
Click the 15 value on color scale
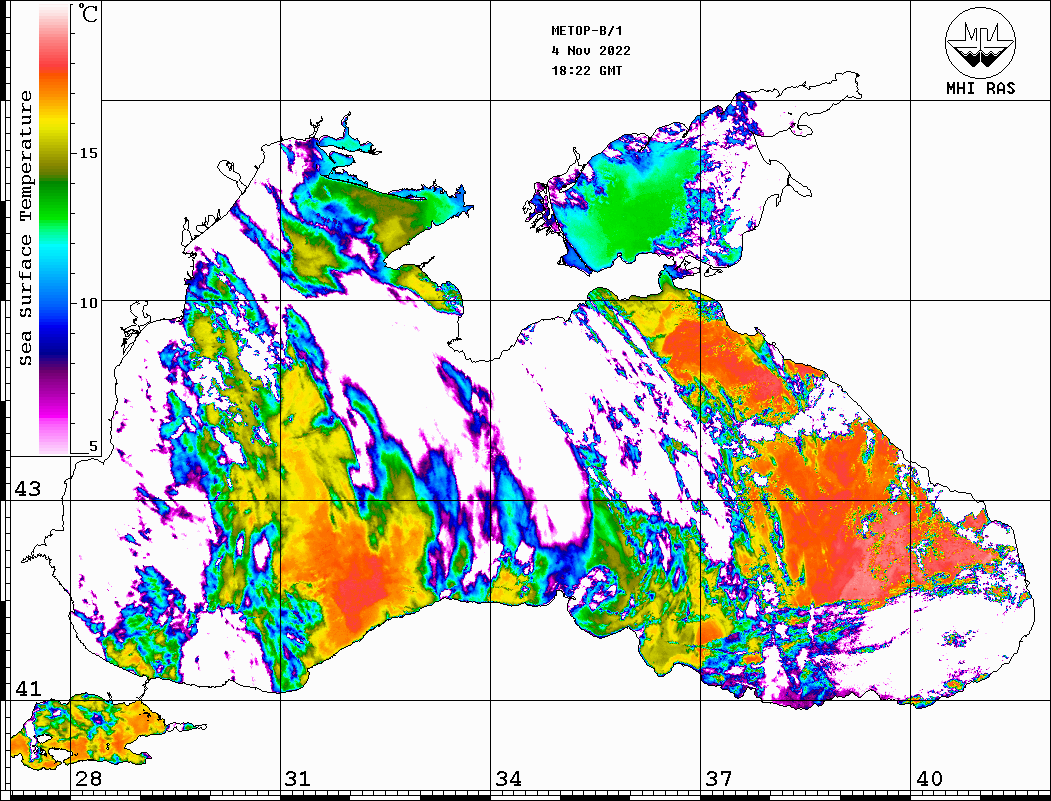point(88,153)
